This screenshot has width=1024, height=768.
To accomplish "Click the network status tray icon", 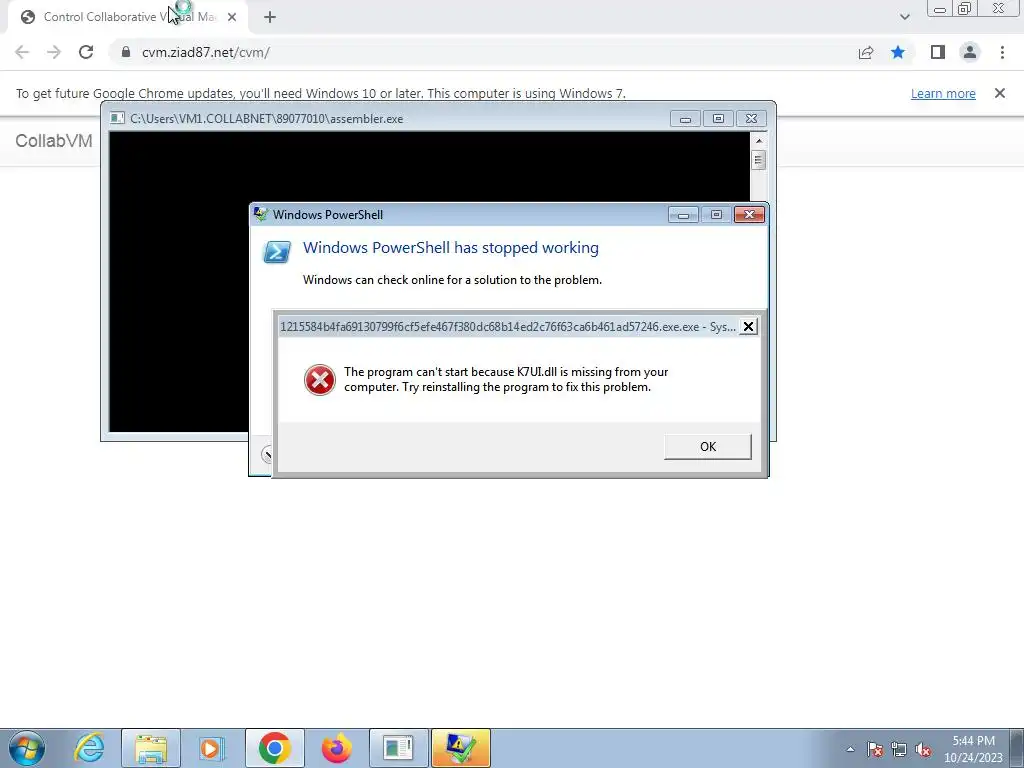I will [x=899, y=749].
